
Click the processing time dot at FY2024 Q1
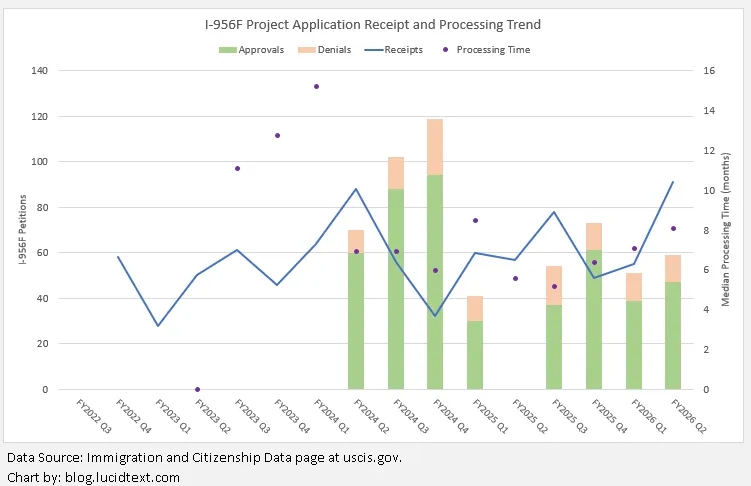[x=317, y=87]
